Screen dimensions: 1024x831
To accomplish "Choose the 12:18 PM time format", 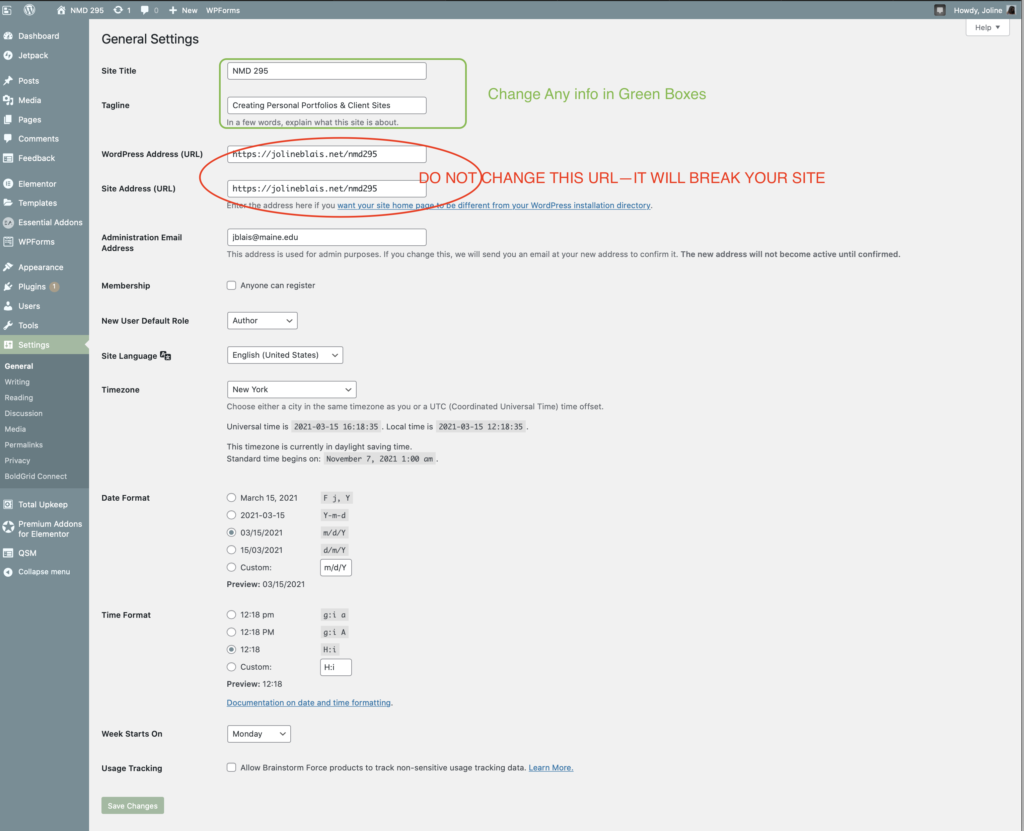I will [x=232, y=632].
